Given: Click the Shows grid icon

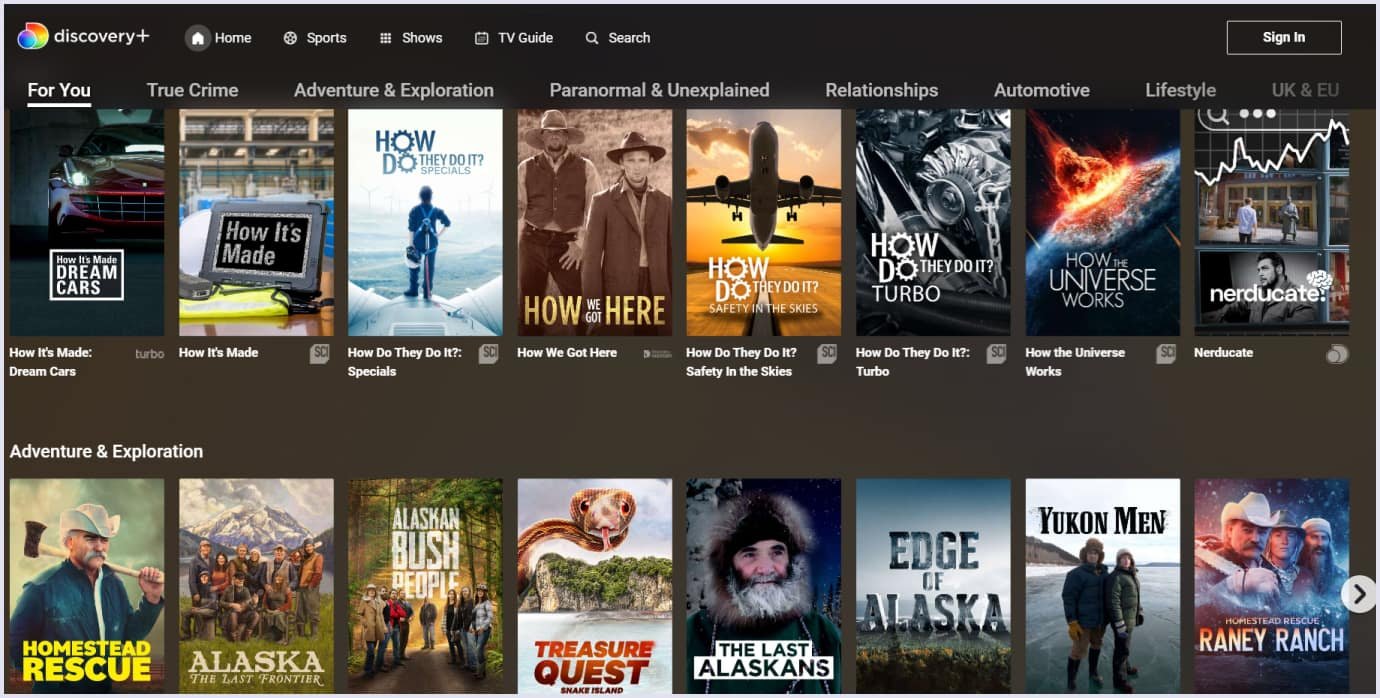Looking at the screenshot, I should [386, 38].
